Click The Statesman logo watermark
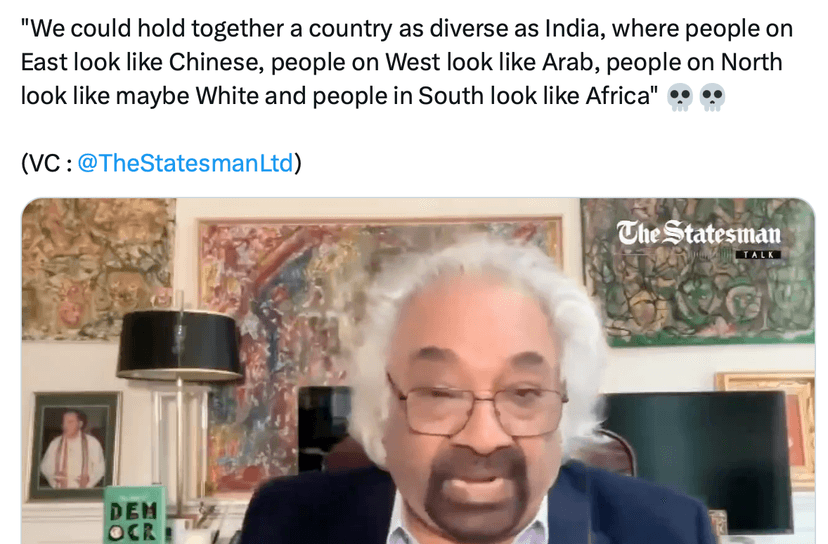This screenshot has height=544, width=828. [699, 233]
